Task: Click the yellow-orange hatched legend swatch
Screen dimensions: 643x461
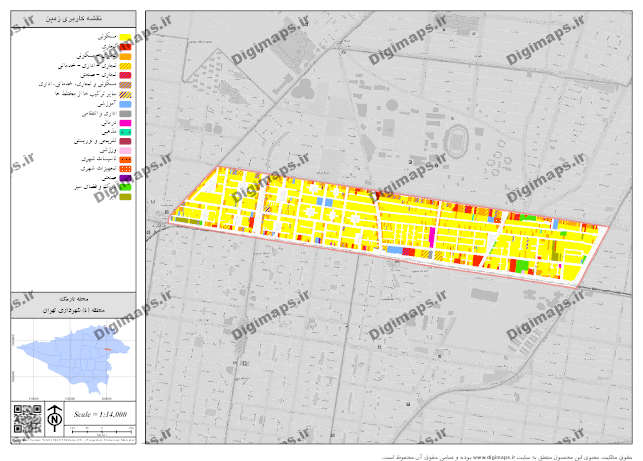Action: pos(125,66)
